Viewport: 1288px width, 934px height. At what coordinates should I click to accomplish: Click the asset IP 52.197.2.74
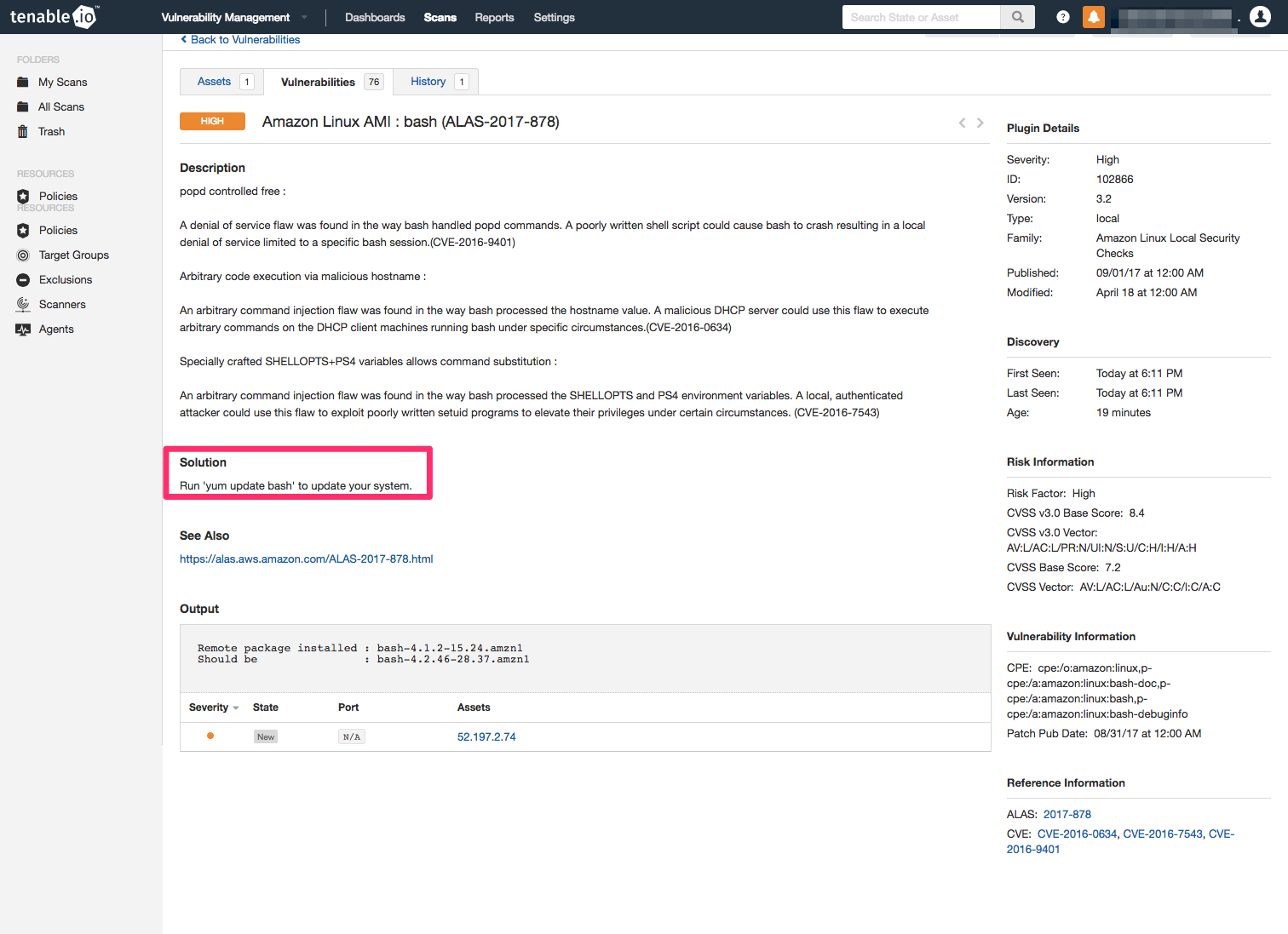pos(486,737)
